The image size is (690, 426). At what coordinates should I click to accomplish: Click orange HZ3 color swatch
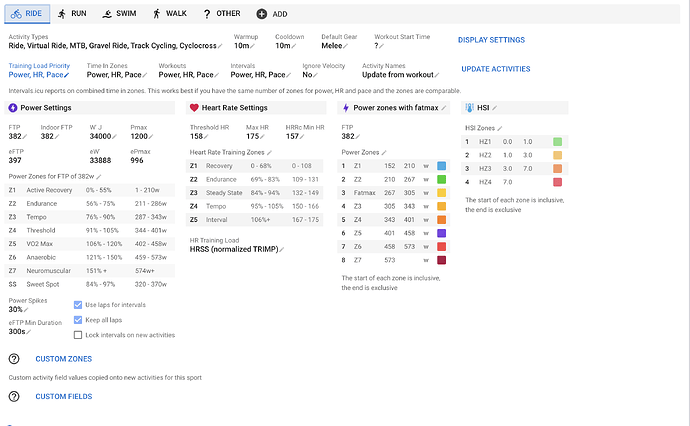pyautogui.click(x=558, y=169)
